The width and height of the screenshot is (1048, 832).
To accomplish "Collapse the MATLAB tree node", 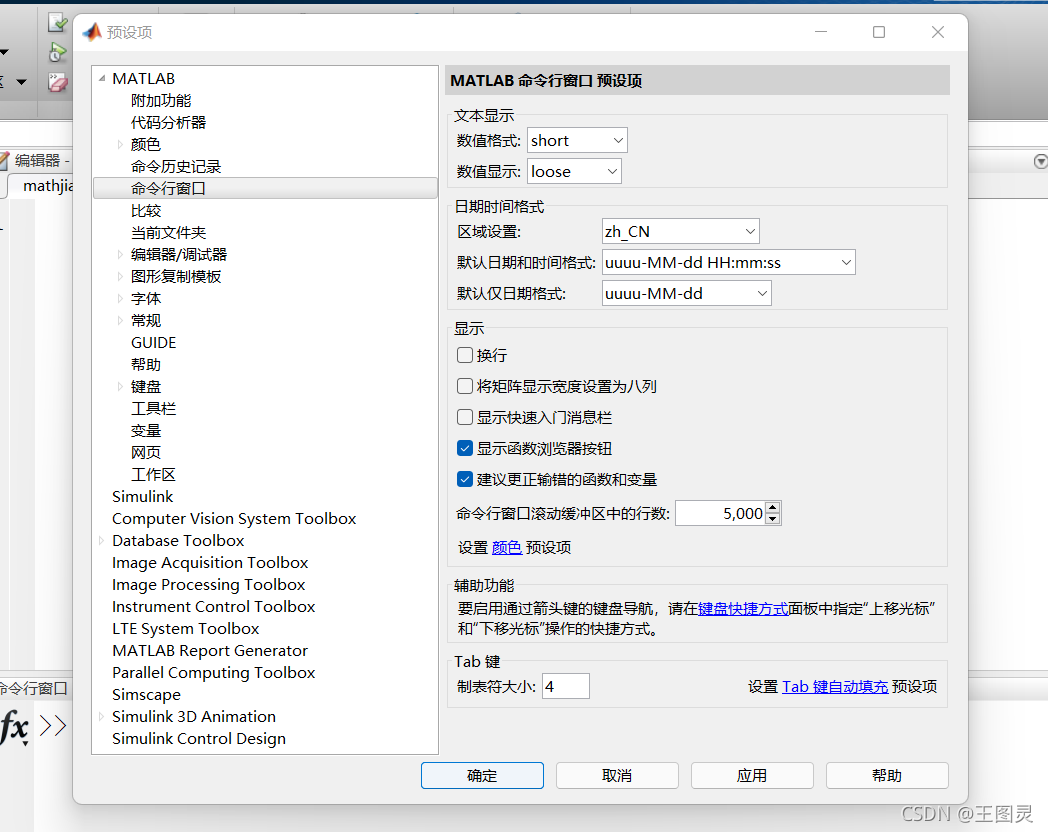I will click(102, 78).
